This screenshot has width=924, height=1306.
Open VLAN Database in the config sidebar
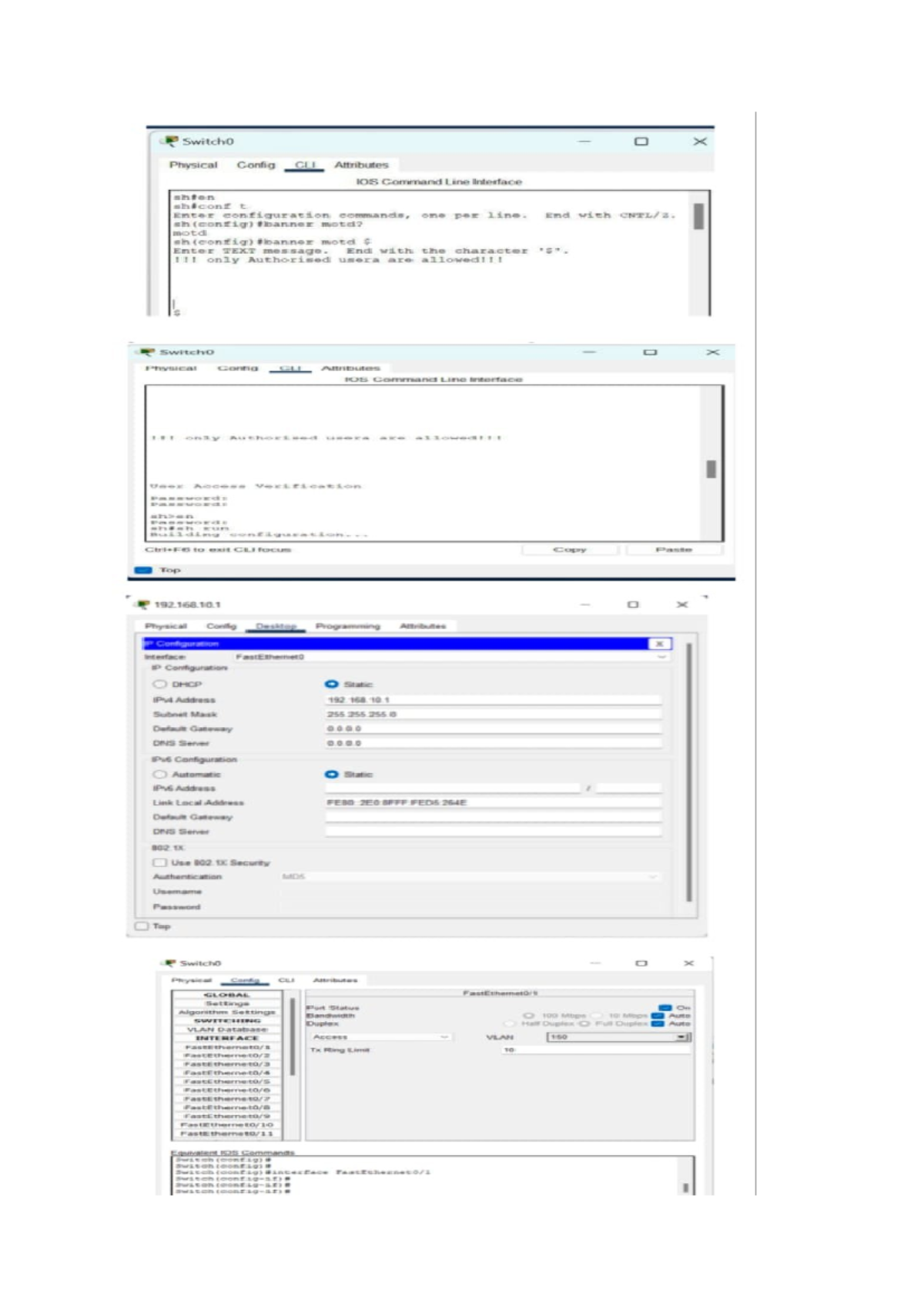[x=226, y=1029]
